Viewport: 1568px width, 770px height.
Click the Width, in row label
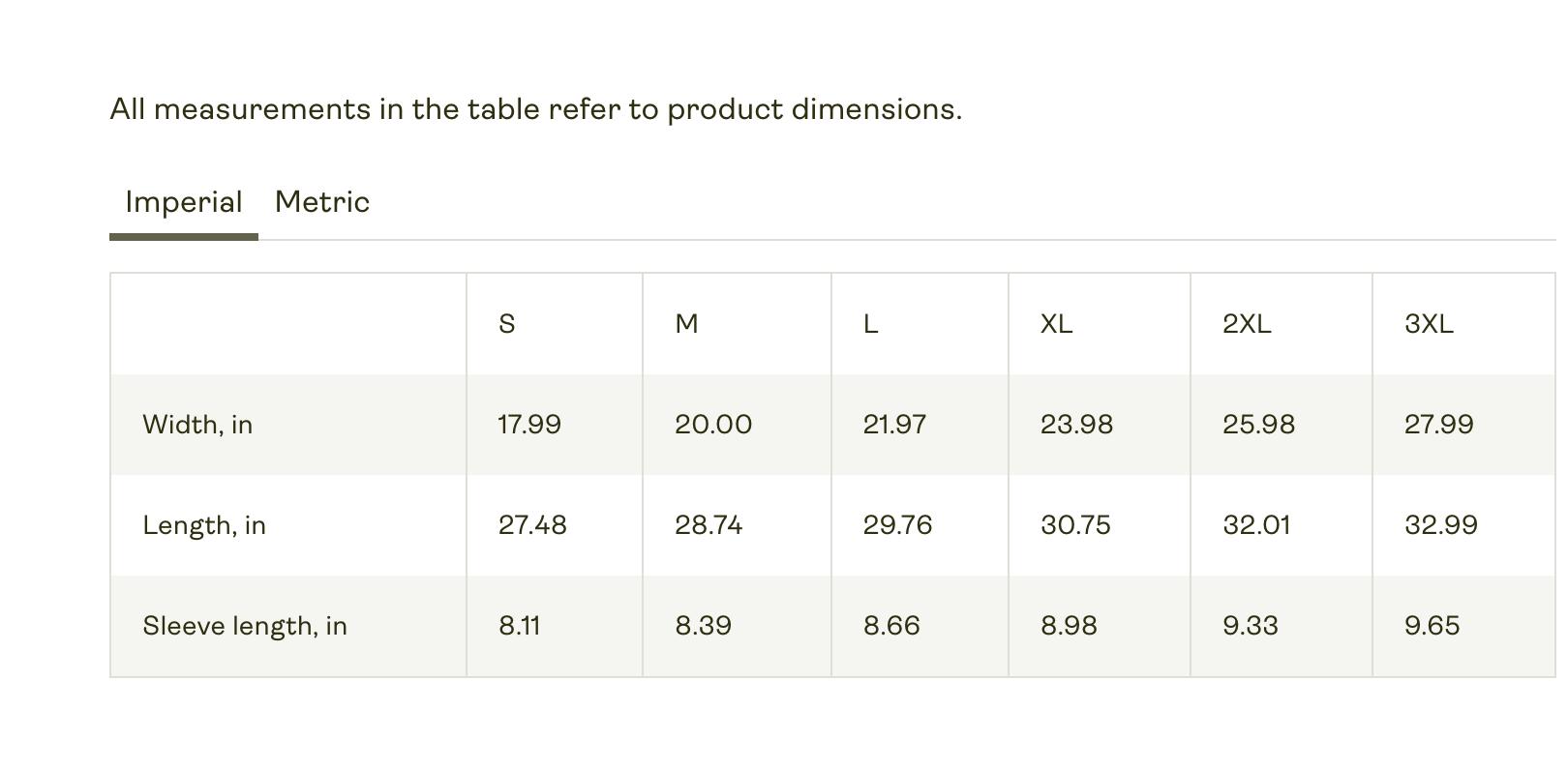(x=197, y=425)
